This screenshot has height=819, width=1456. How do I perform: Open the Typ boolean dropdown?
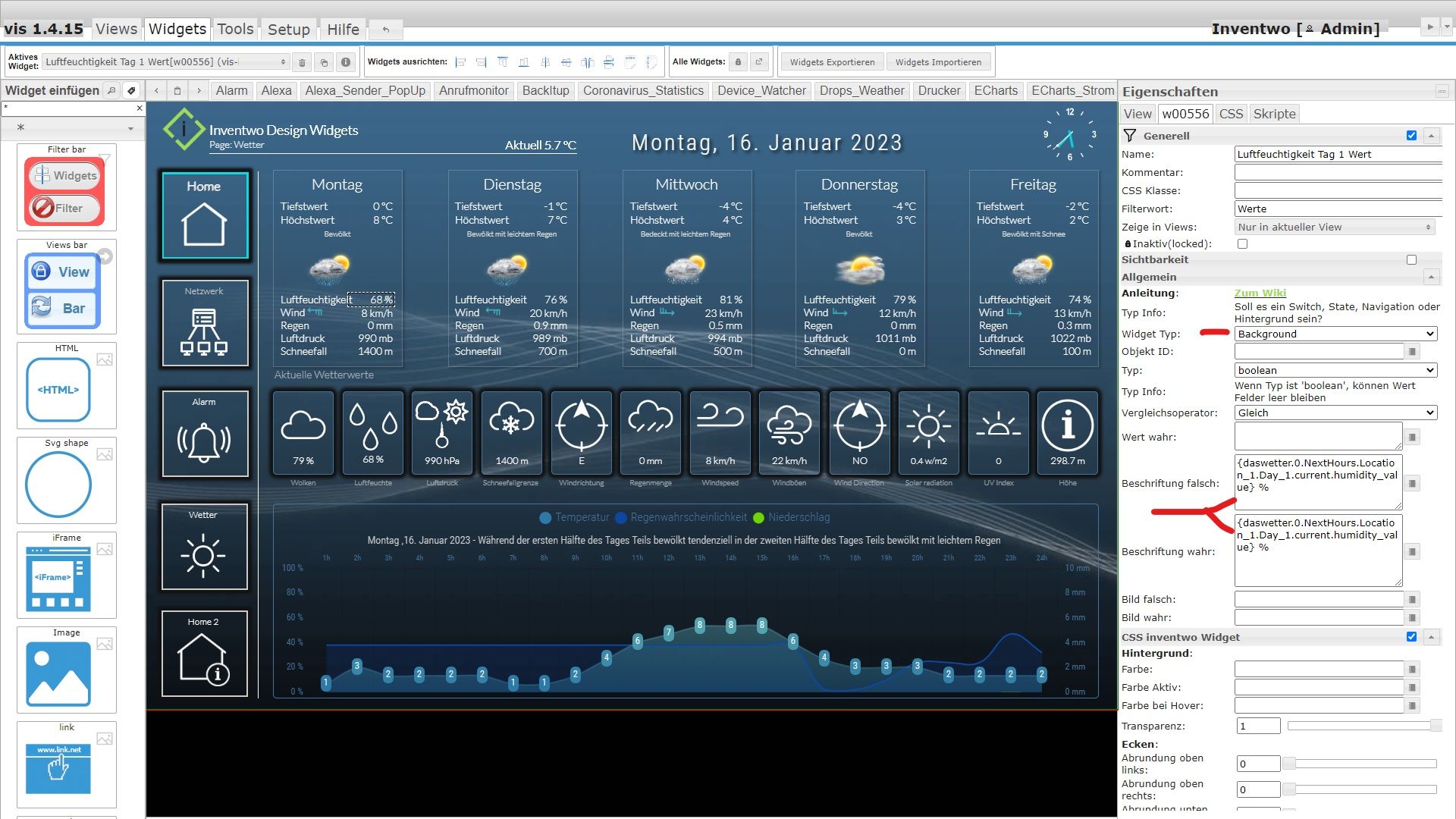[1333, 369]
